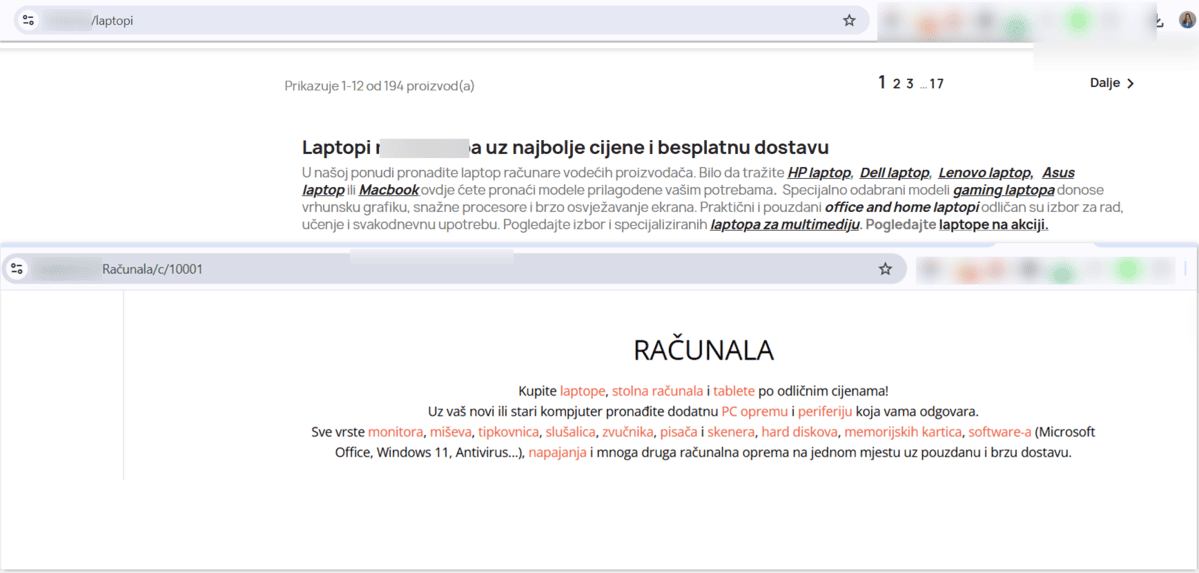The width and height of the screenshot is (1199, 573).
Task: Open site information icon in laptopi window
Action: coord(28,21)
